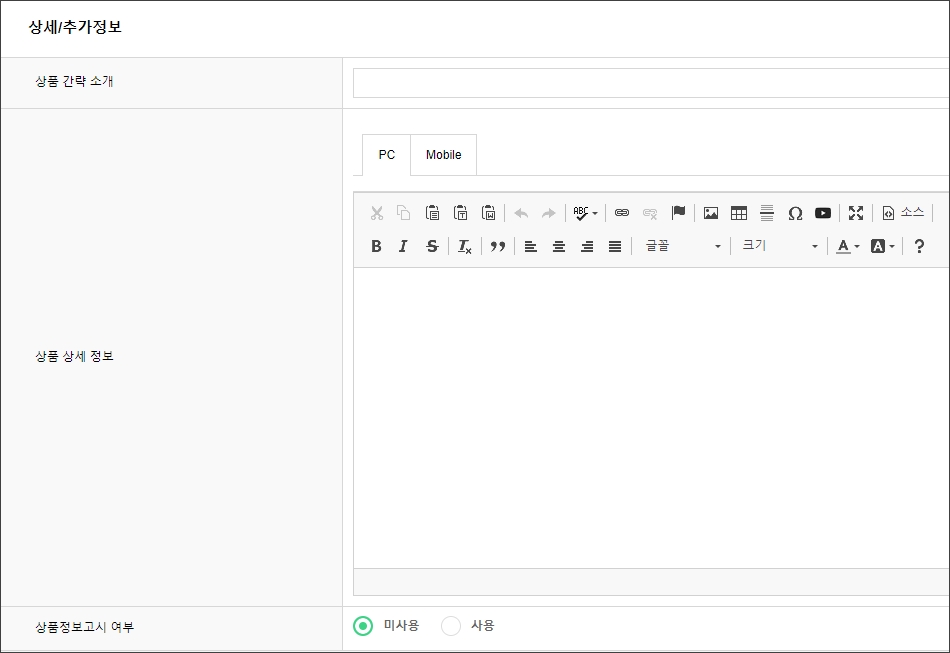Insert a table into the editor
The image size is (950, 653).
(x=739, y=213)
